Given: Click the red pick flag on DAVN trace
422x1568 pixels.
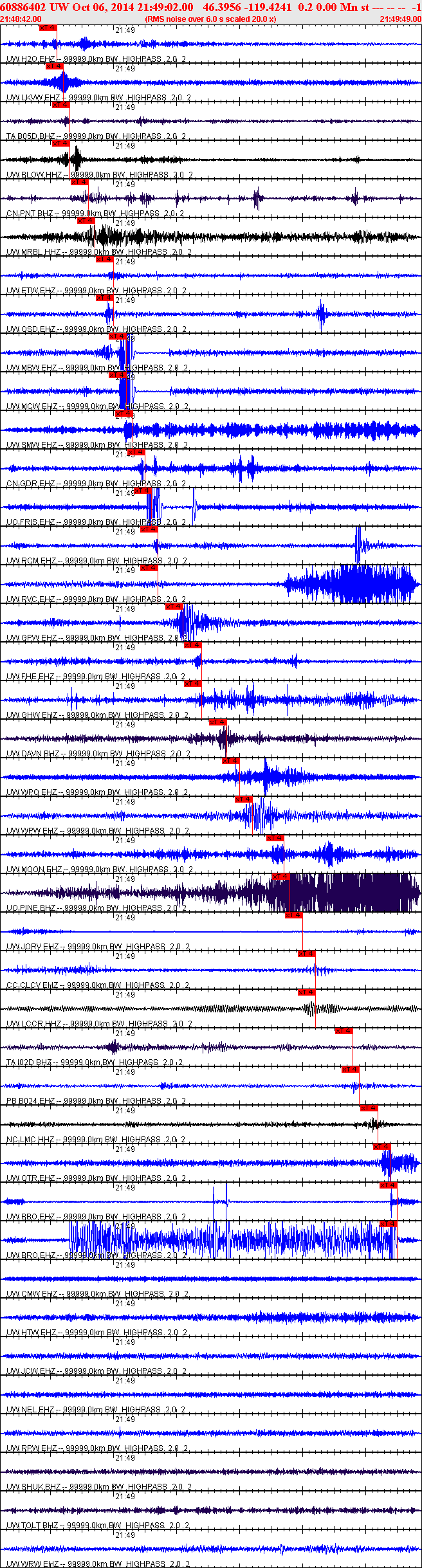Looking at the screenshot, I should point(218,722).
